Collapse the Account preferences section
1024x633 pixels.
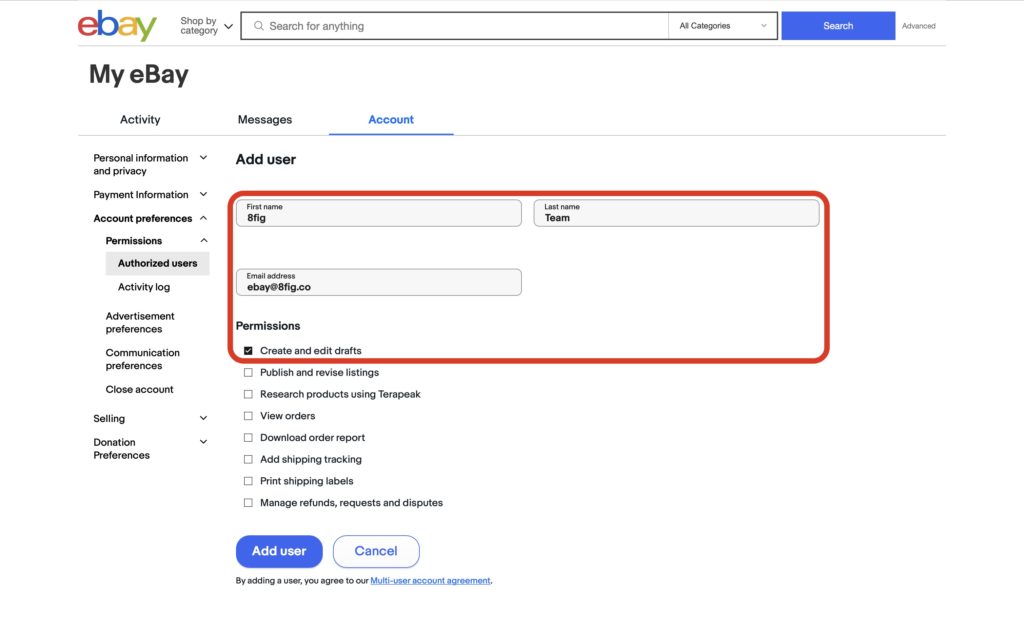coord(150,218)
